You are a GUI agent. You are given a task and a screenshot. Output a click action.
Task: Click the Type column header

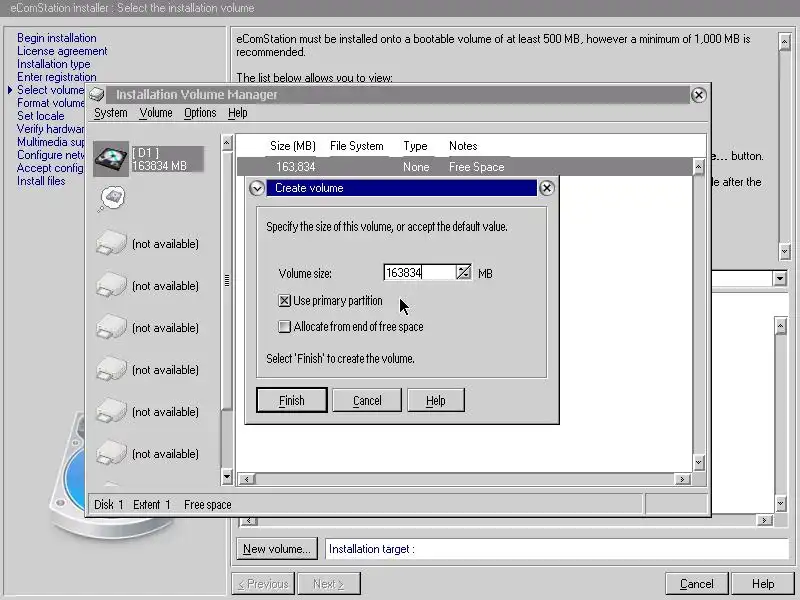click(x=415, y=146)
